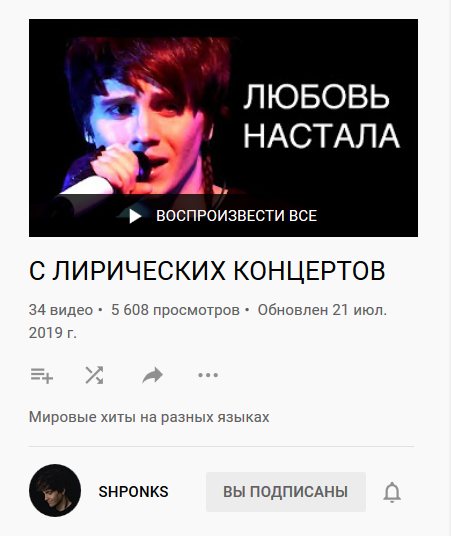Toggle the notification bell for SHPONKS

pos(392,492)
